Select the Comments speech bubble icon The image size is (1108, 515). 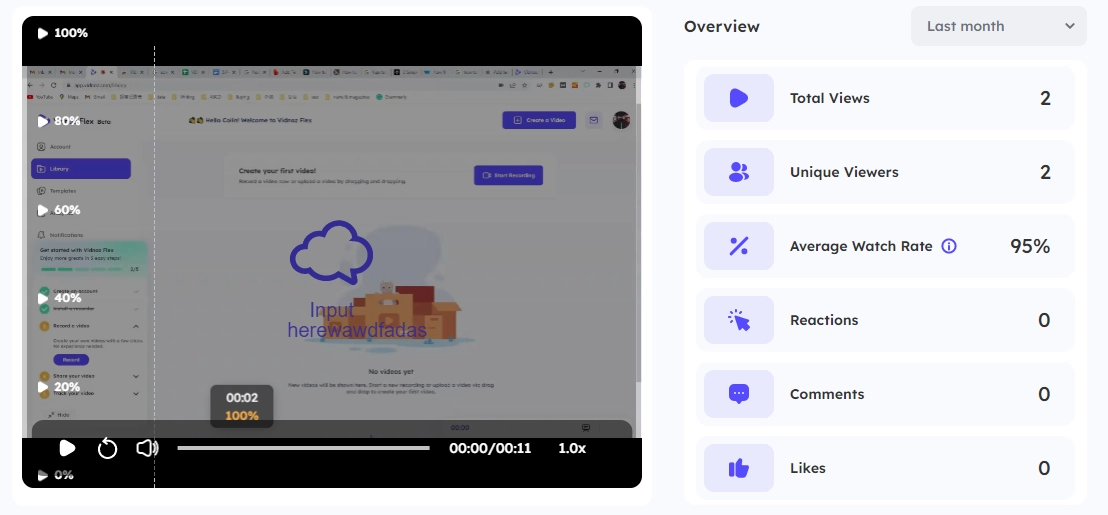[x=739, y=394]
